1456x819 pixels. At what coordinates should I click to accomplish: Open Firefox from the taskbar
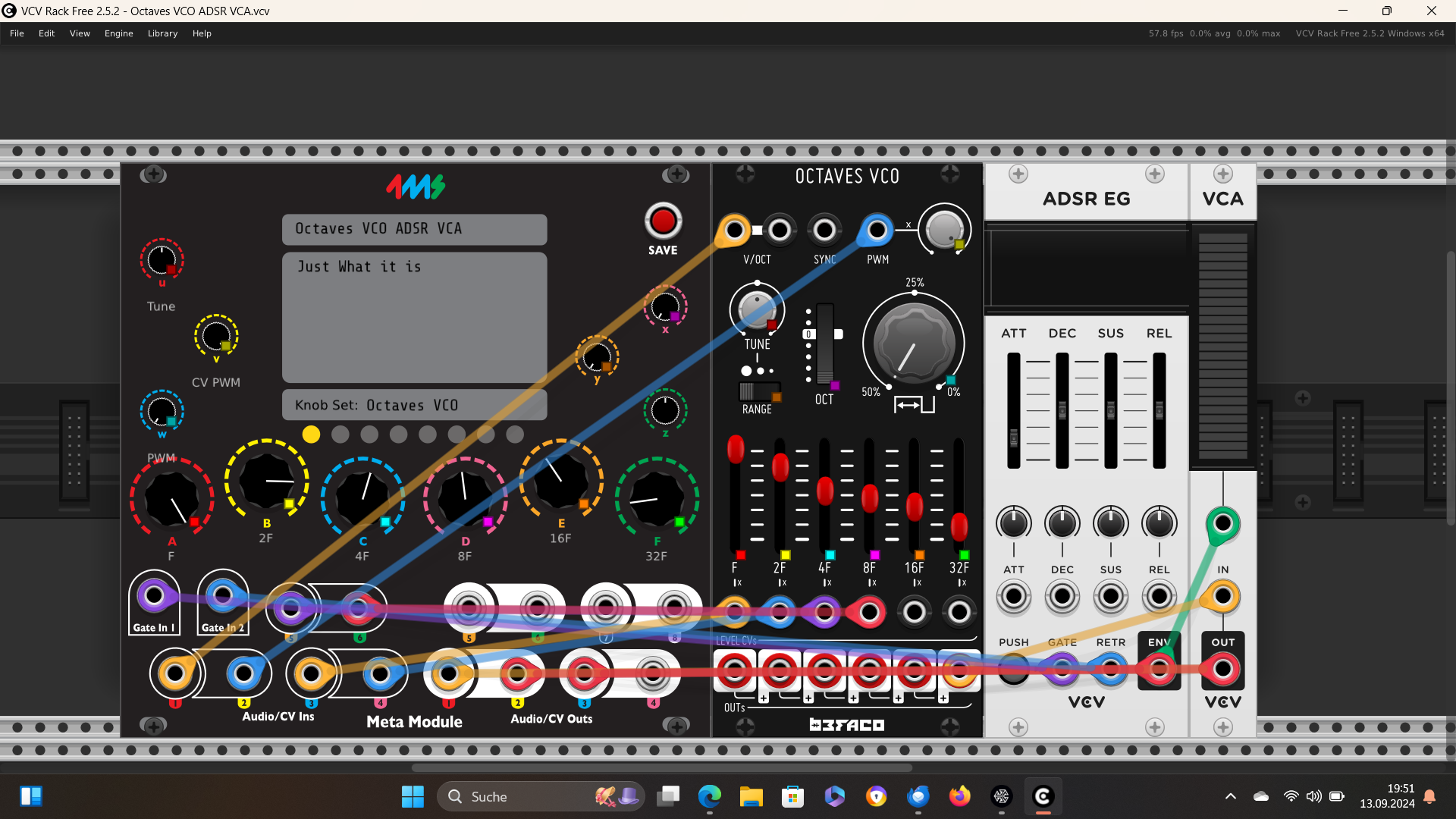pos(959,796)
